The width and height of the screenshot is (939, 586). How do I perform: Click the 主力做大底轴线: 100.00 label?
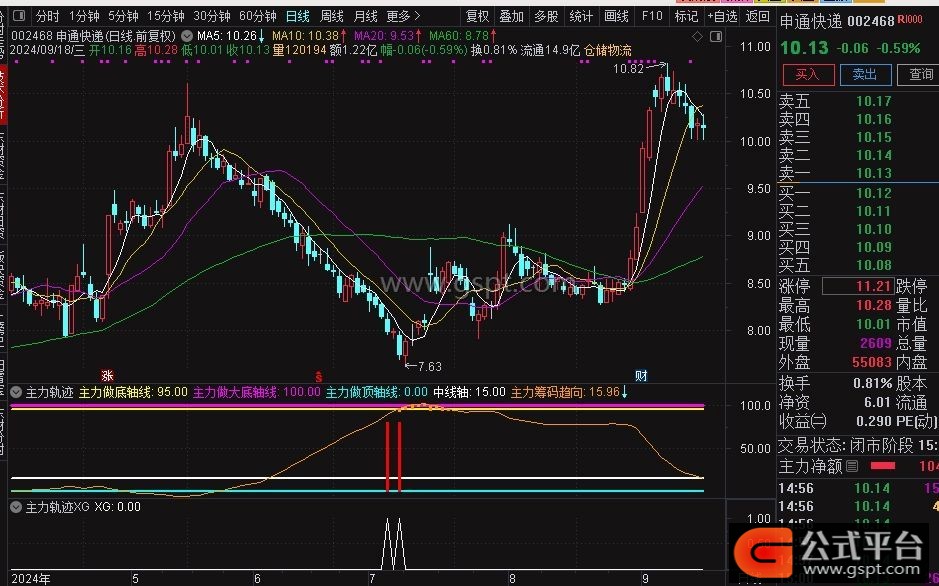(x=257, y=393)
